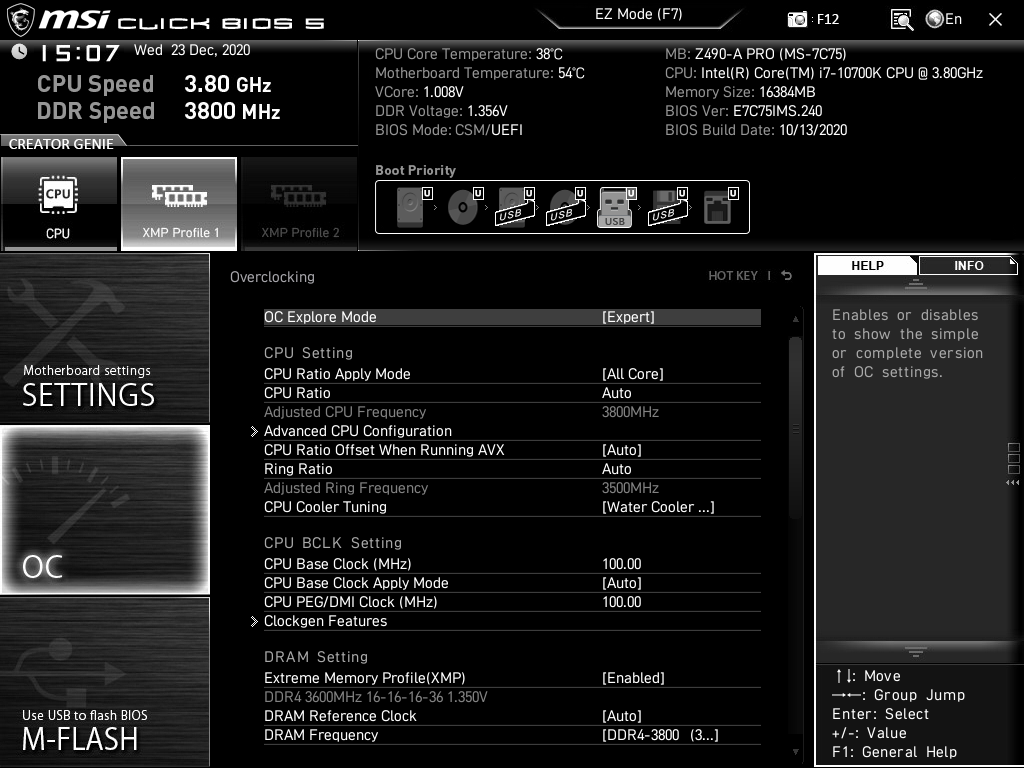Open the SETTINGS motherboard section

pos(104,338)
